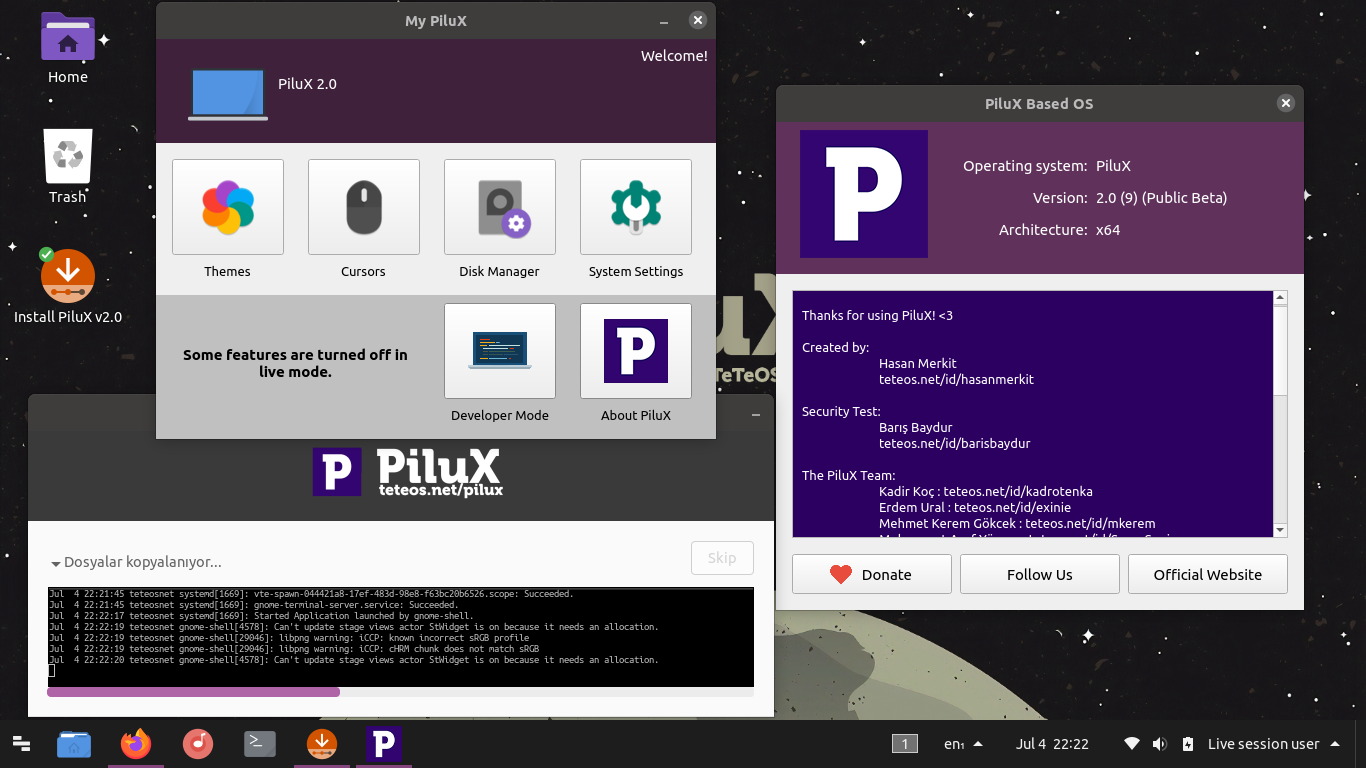This screenshot has width=1366, height=768.
Task: Click the teteos.net/id/hasanmerkit text
Action: [x=956, y=379]
